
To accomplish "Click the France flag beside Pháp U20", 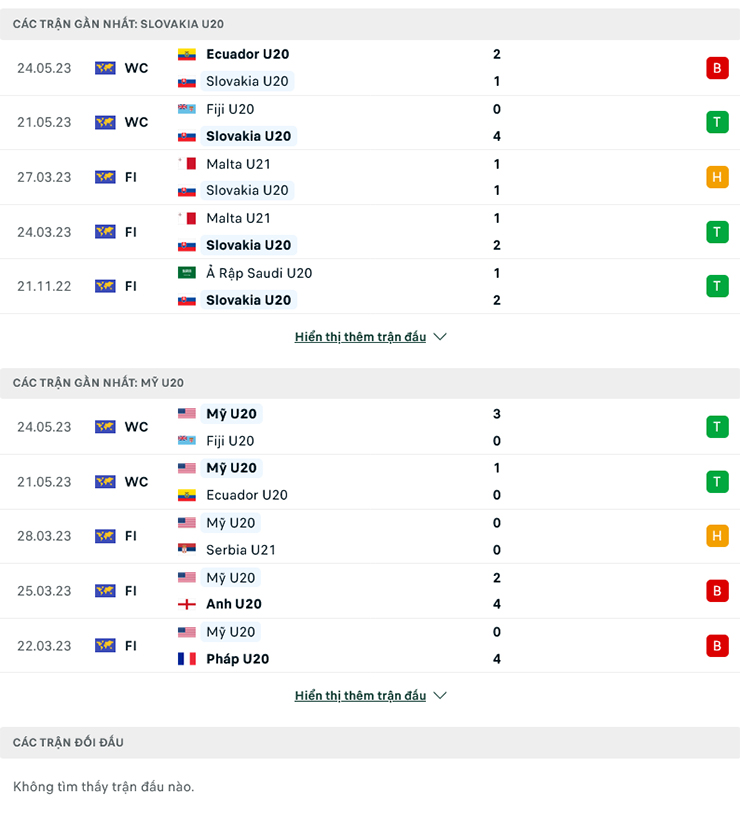I will click(x=186, y=659).
